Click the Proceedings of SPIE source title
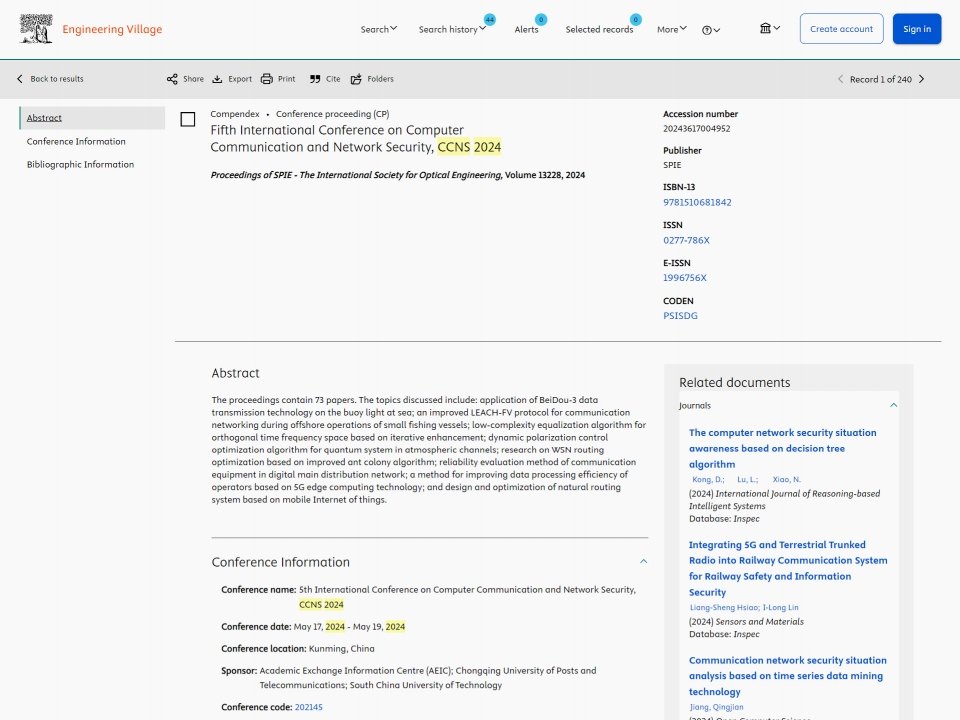The height and width of the screenshot is (720, 960). click(x=356, y=175)
